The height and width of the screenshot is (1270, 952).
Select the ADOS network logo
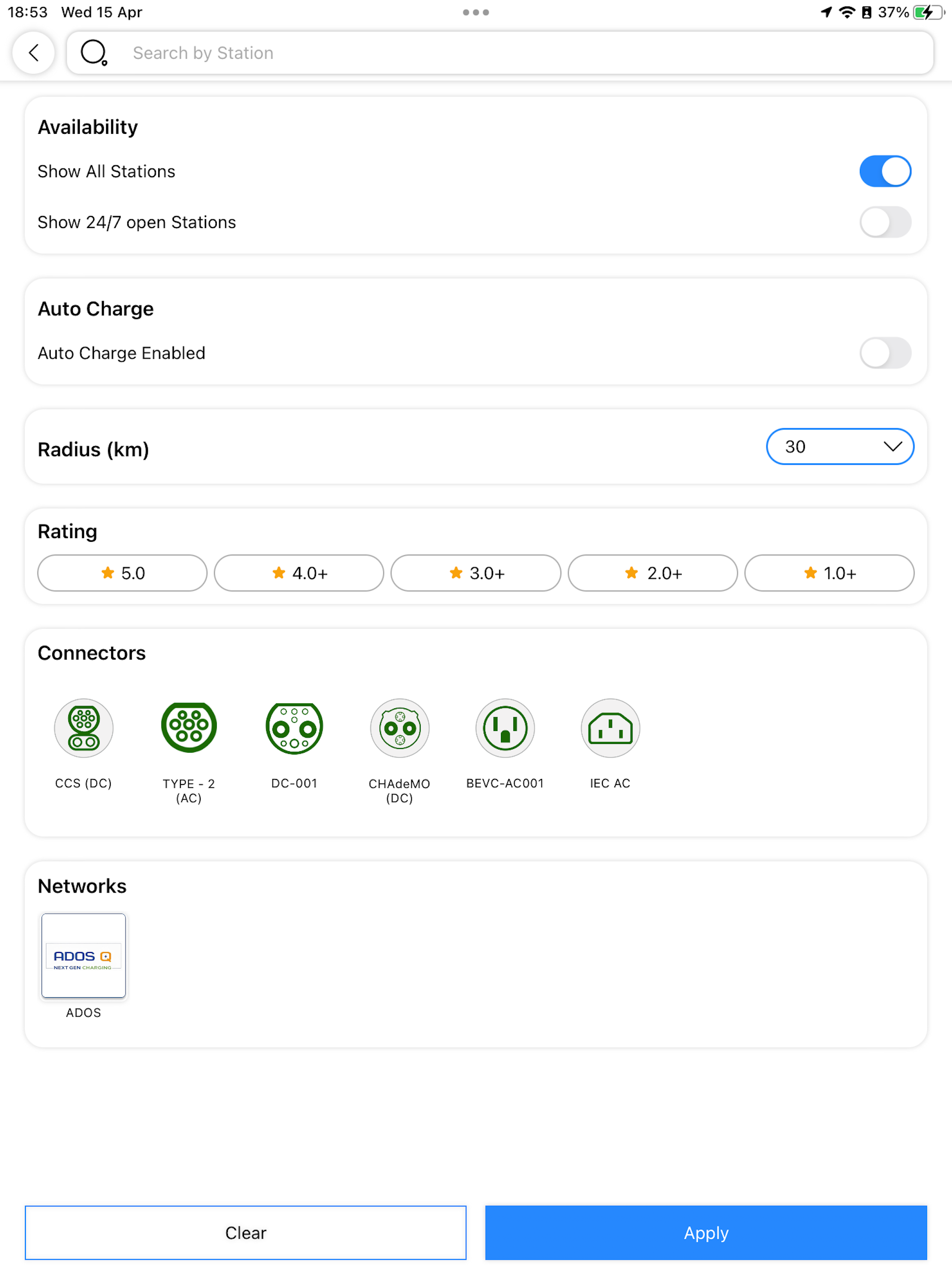click(84, 955)
